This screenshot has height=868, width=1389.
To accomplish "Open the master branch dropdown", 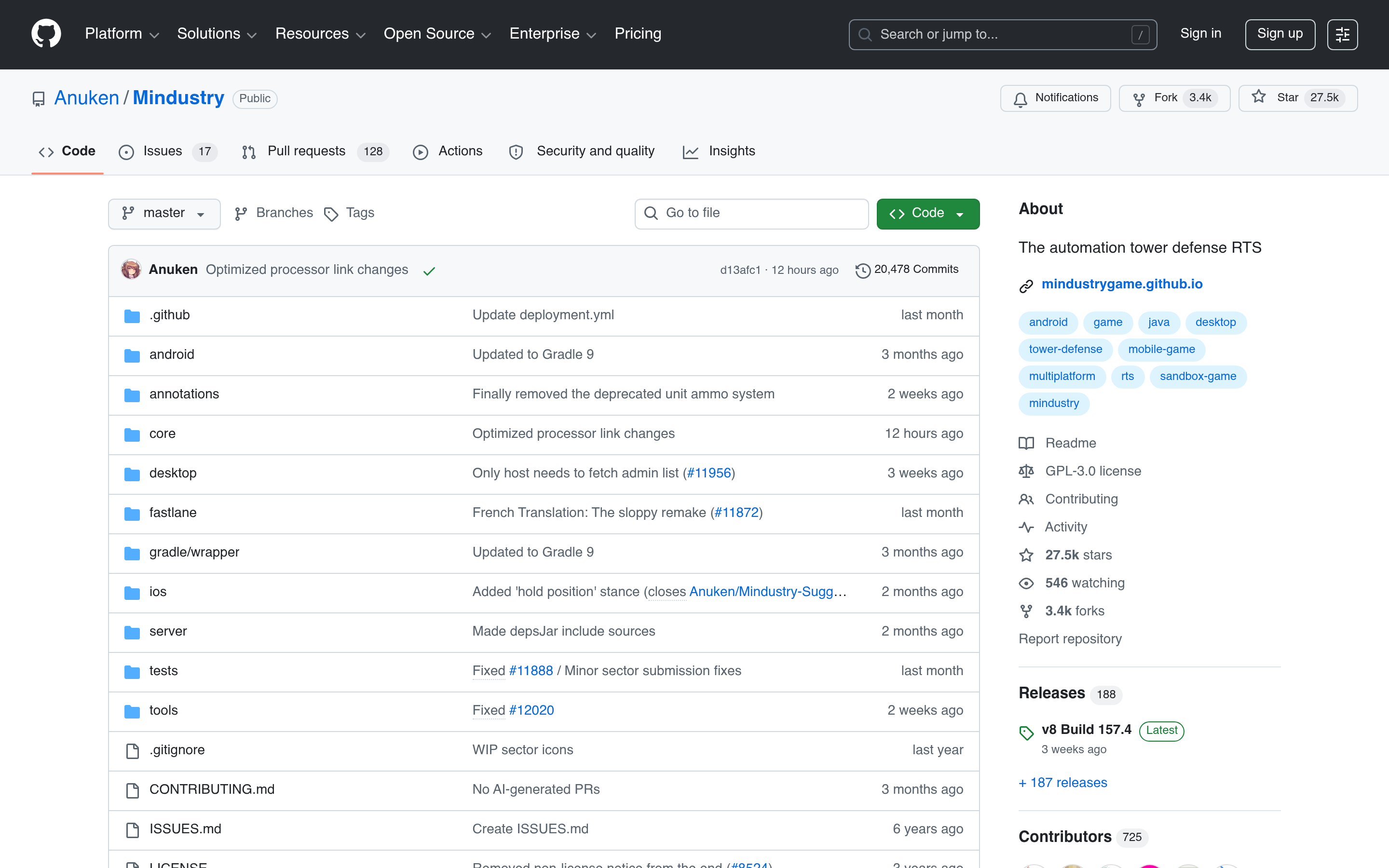I will pyautogui.click(x=164, y=214).
